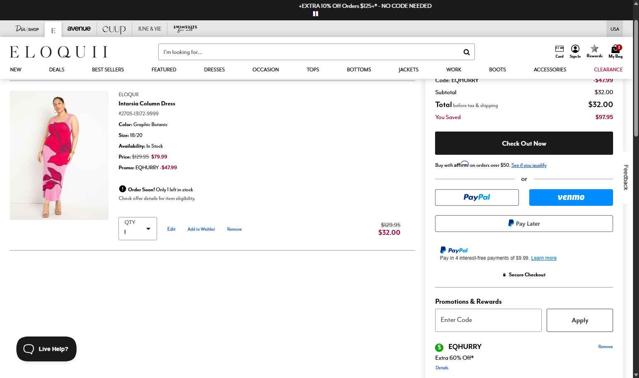Image resolution: width=639 pixels, height=378 pixels.
Task: Add the dress to Wishlist
Action: [x=201, y=229]
